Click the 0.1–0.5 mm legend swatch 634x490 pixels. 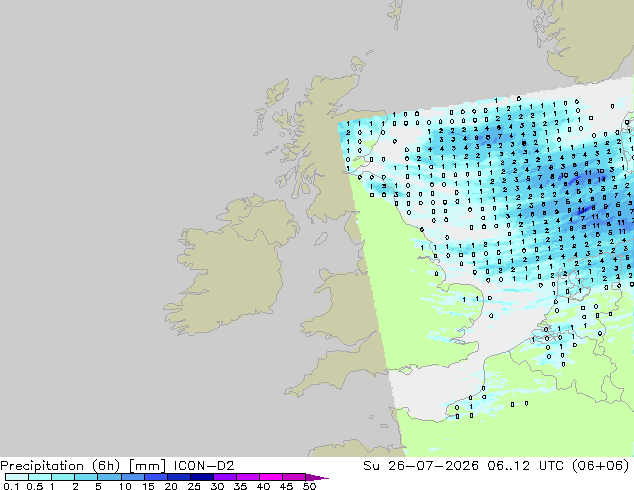[17, 477]
